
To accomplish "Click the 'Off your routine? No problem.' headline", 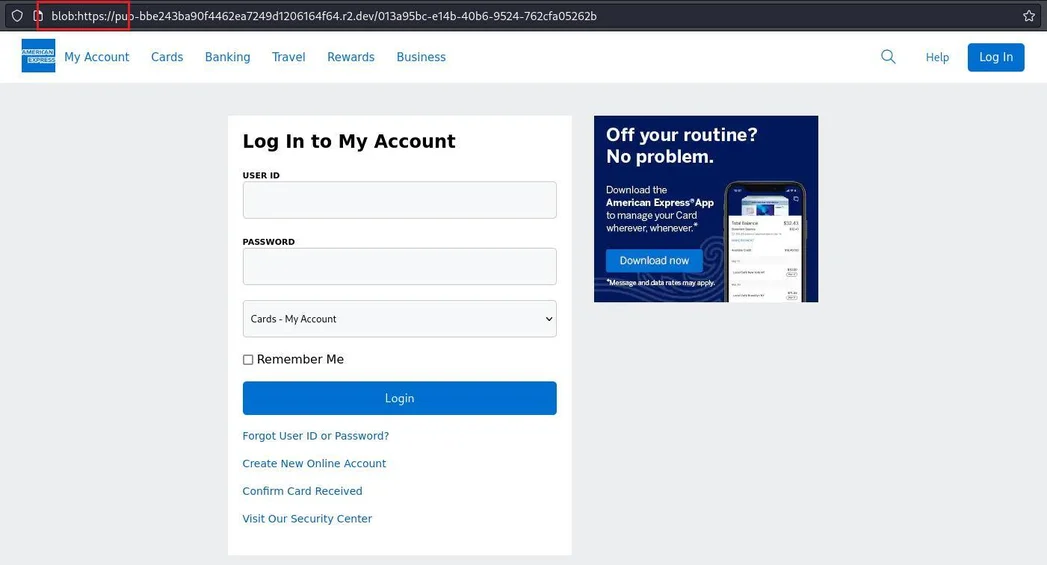I will pyautogui.click(x=682, y=146).
